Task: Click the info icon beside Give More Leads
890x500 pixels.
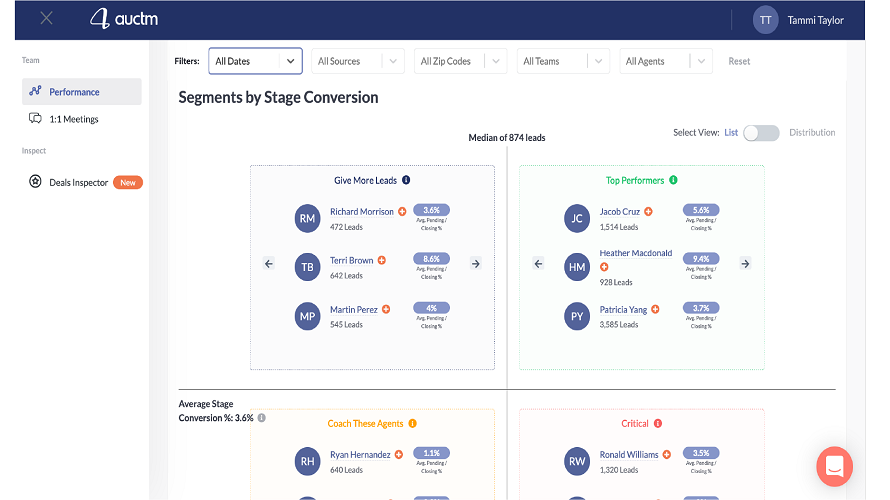Action: coord(406,181)
